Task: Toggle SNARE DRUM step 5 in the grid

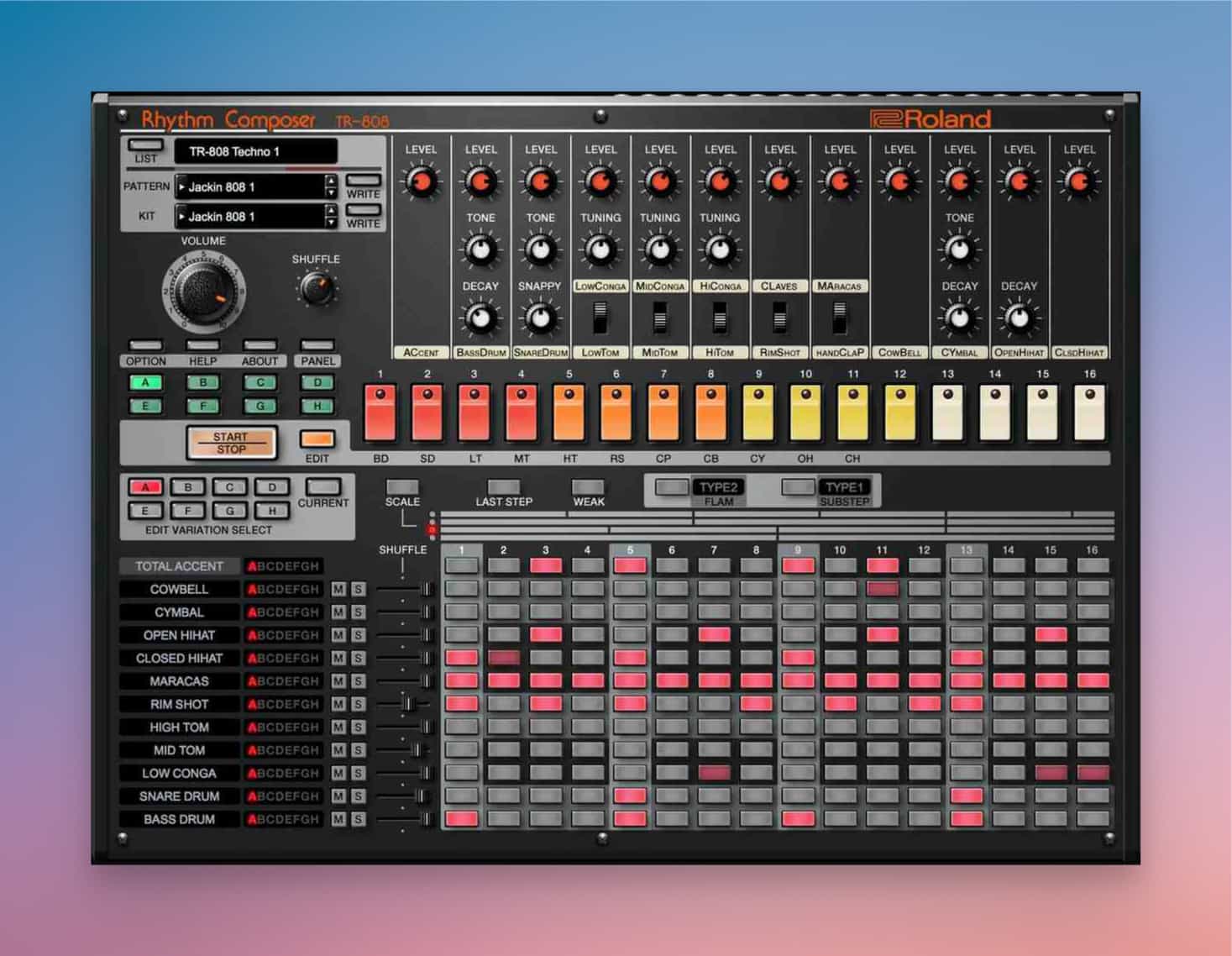Action: [630, 796]
